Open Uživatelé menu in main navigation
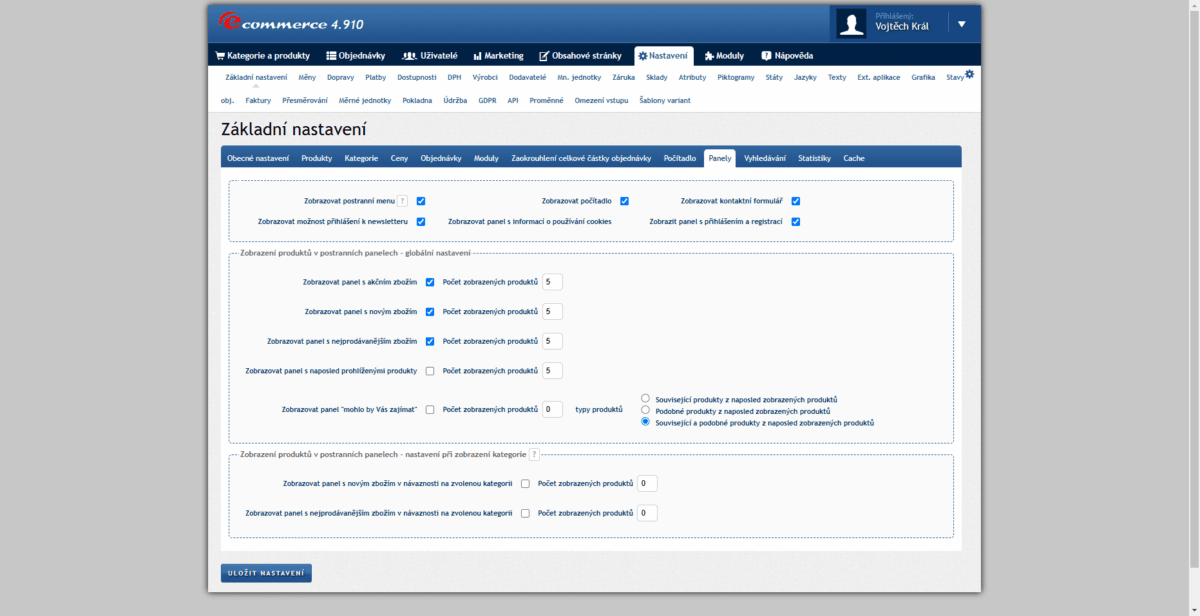 (x=430, y=56)
